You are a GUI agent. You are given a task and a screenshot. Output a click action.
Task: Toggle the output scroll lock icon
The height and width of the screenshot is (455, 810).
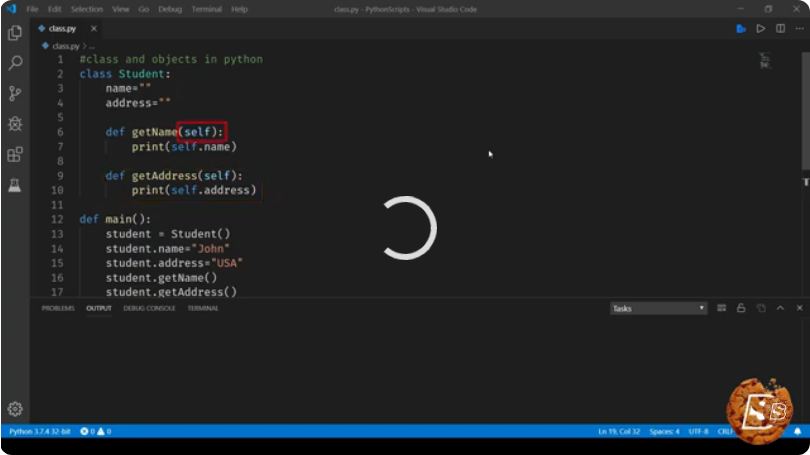tap(741, 308)
